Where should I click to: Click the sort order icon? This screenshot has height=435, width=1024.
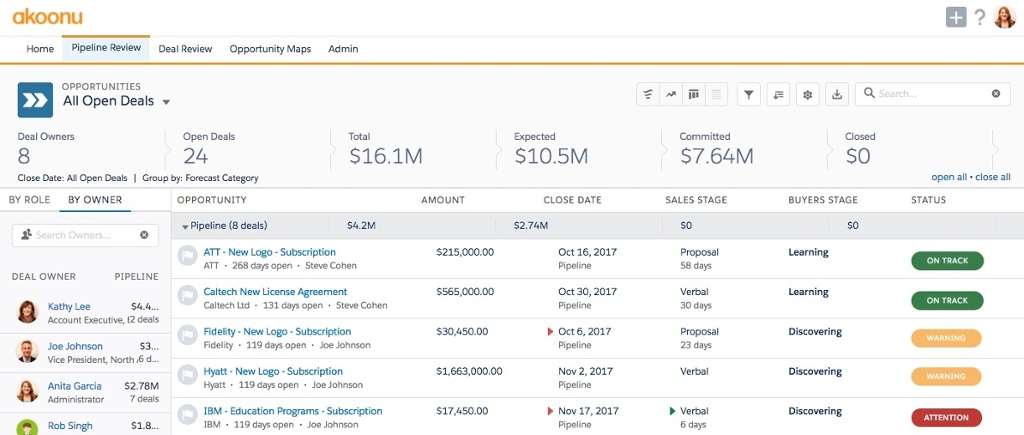click(779, 94)
